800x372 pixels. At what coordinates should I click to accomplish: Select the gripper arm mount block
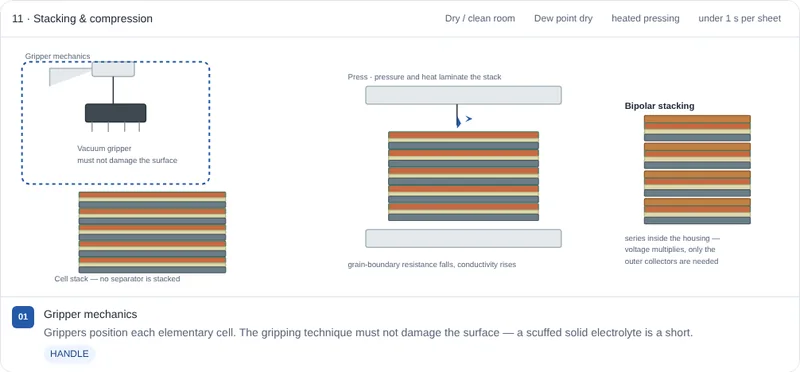pos(113,69)
